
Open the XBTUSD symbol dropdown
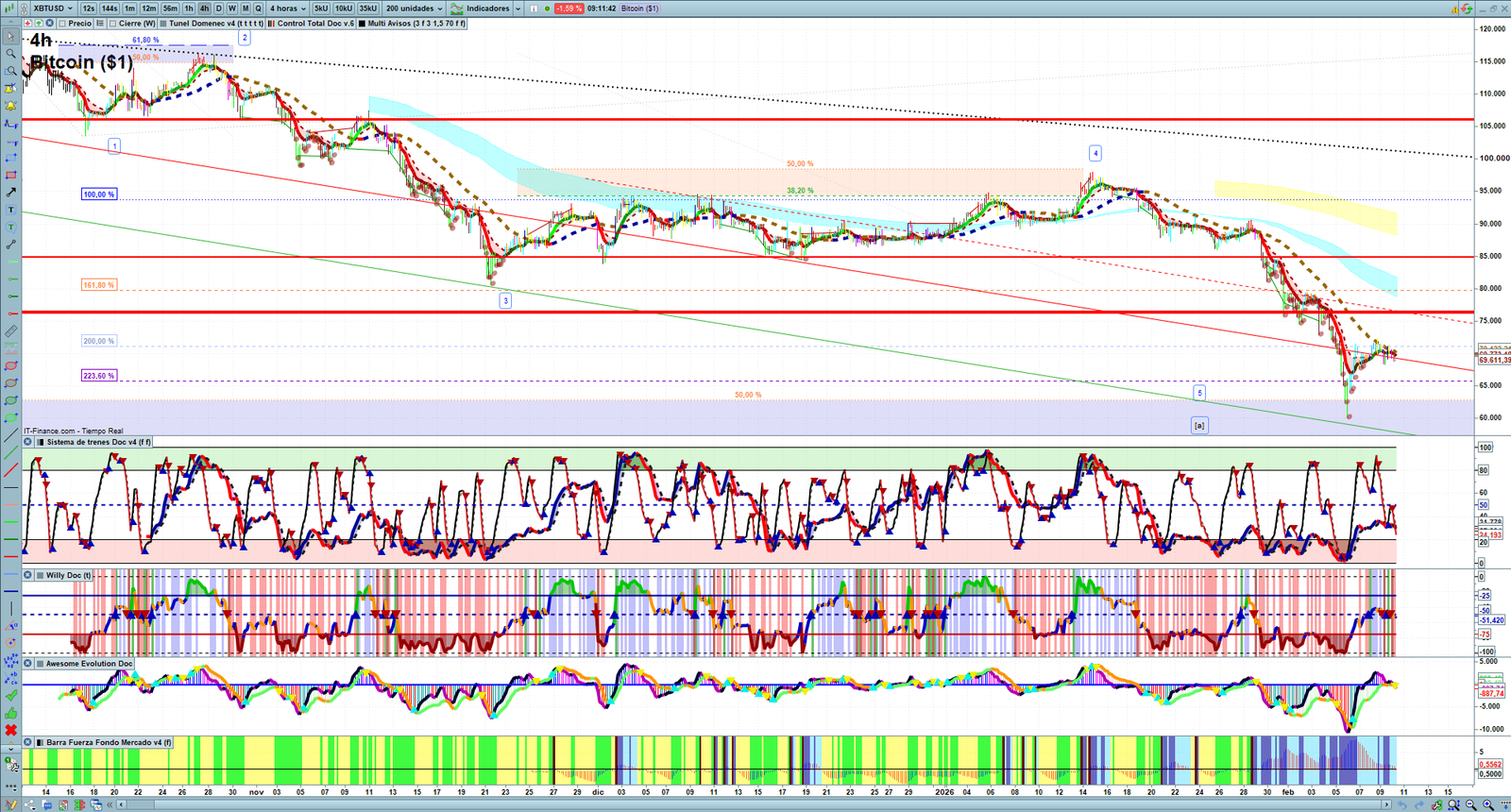(x=53, y=8)
